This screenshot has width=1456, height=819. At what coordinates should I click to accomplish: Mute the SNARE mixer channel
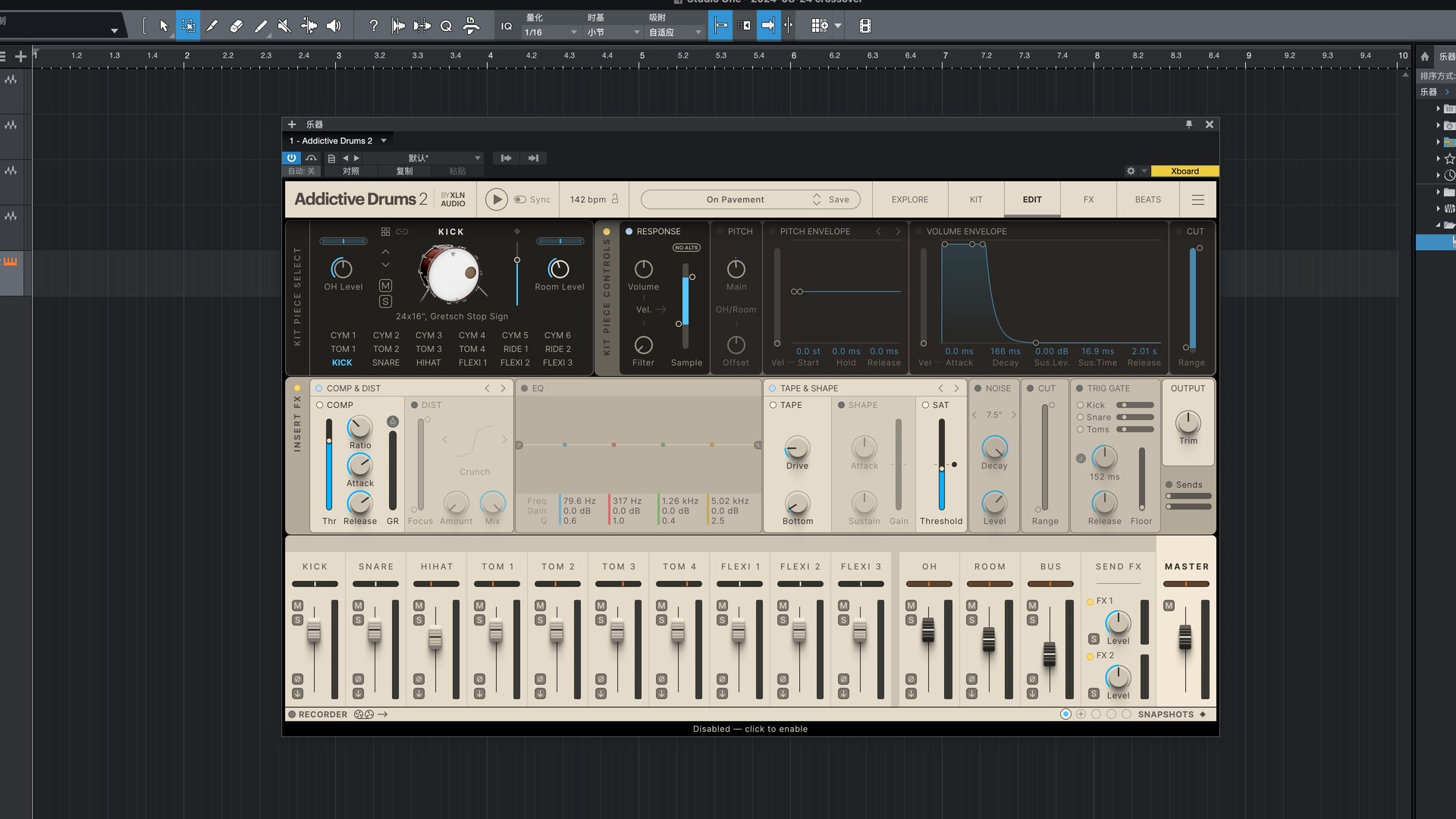click(358, 606)
